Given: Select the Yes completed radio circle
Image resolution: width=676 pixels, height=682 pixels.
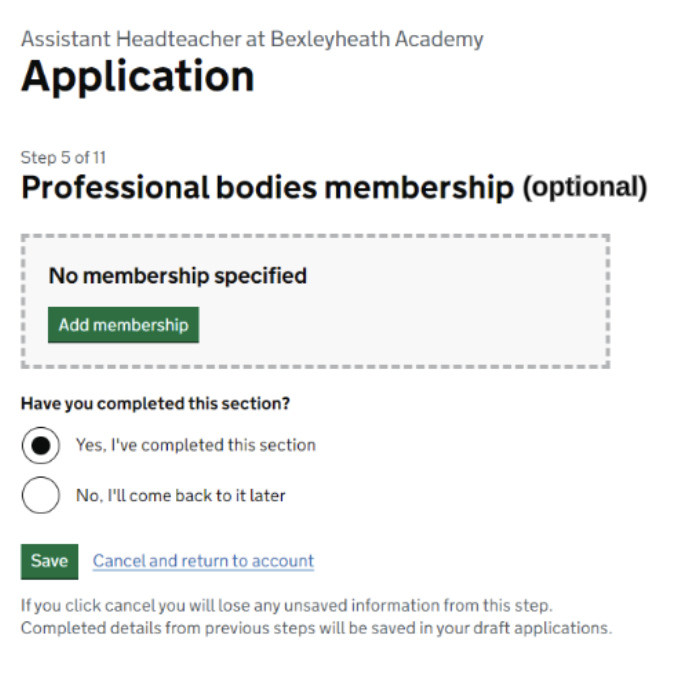Looking at the screenshot, I should click(40, 446).
